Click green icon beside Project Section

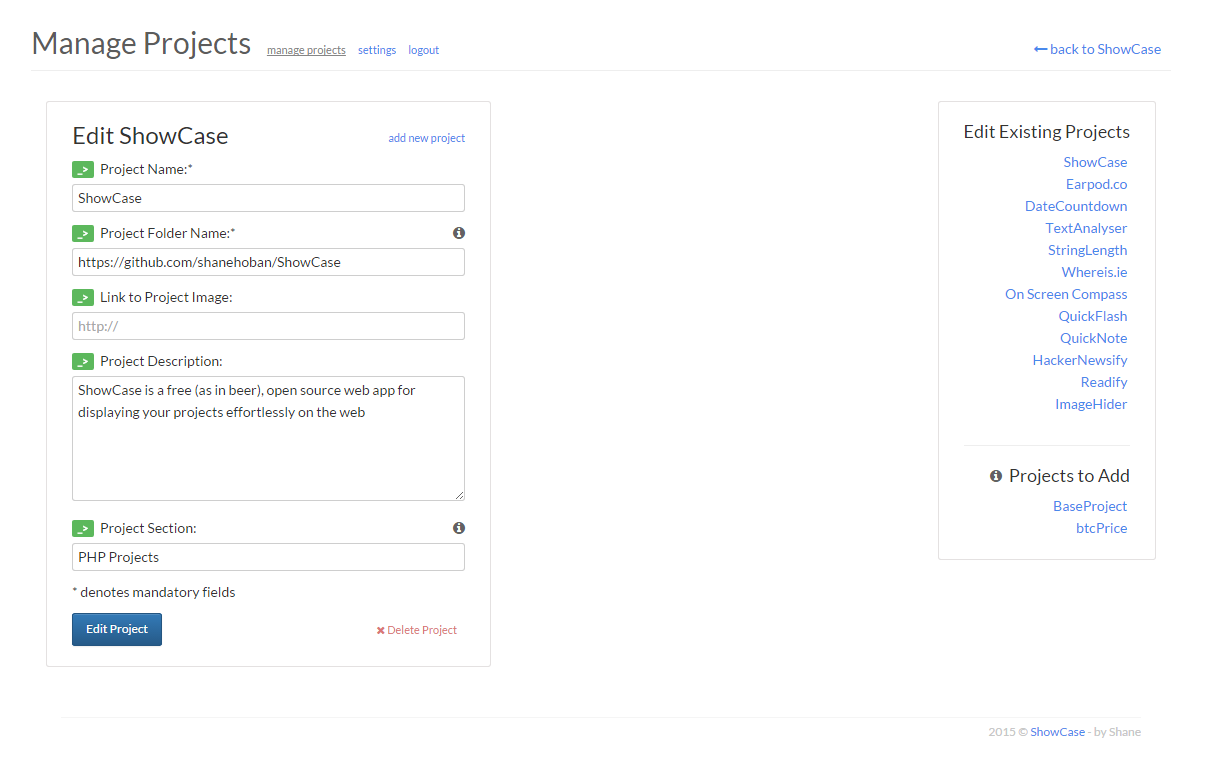click(x=83, y=529)
